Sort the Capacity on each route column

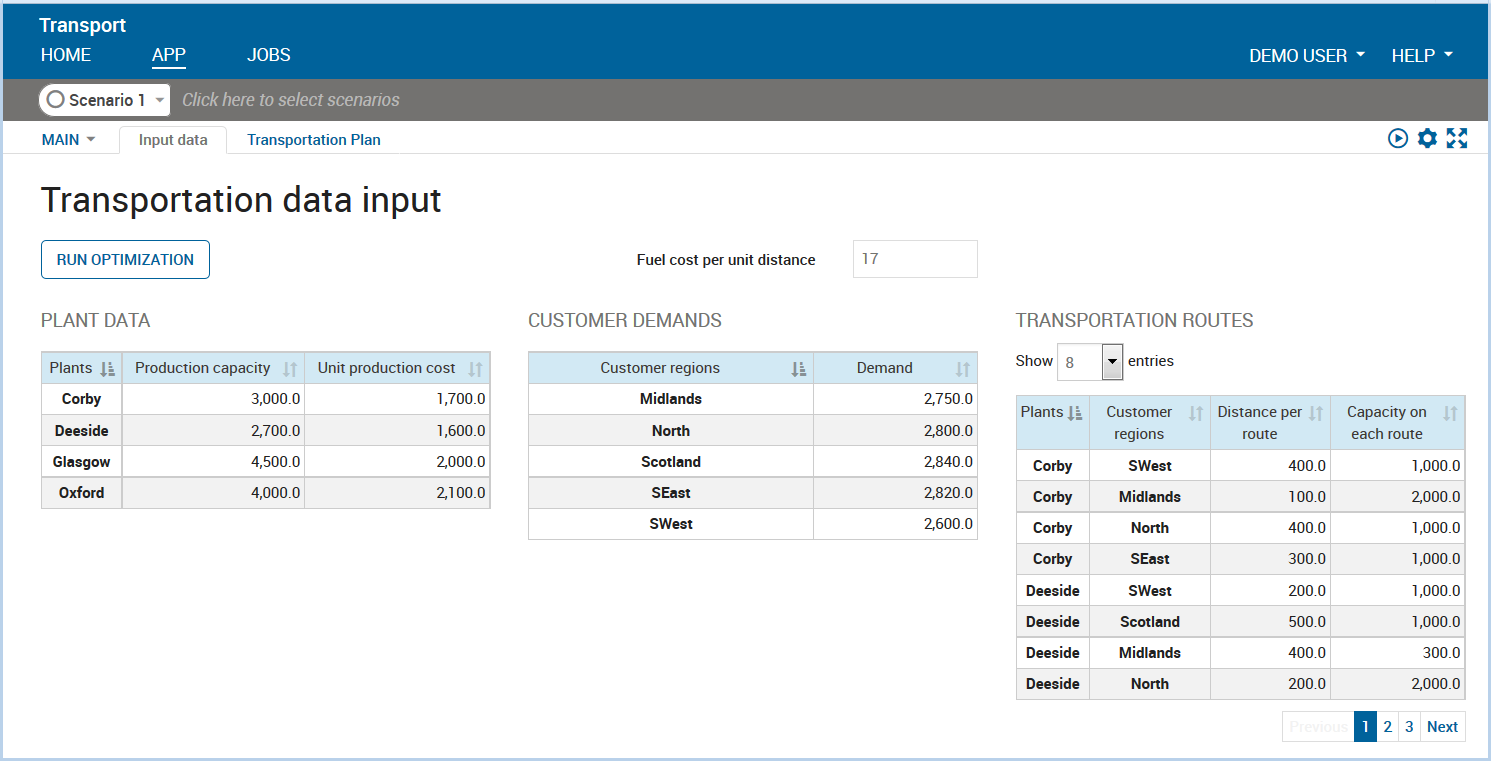(x=1452, y=411)
